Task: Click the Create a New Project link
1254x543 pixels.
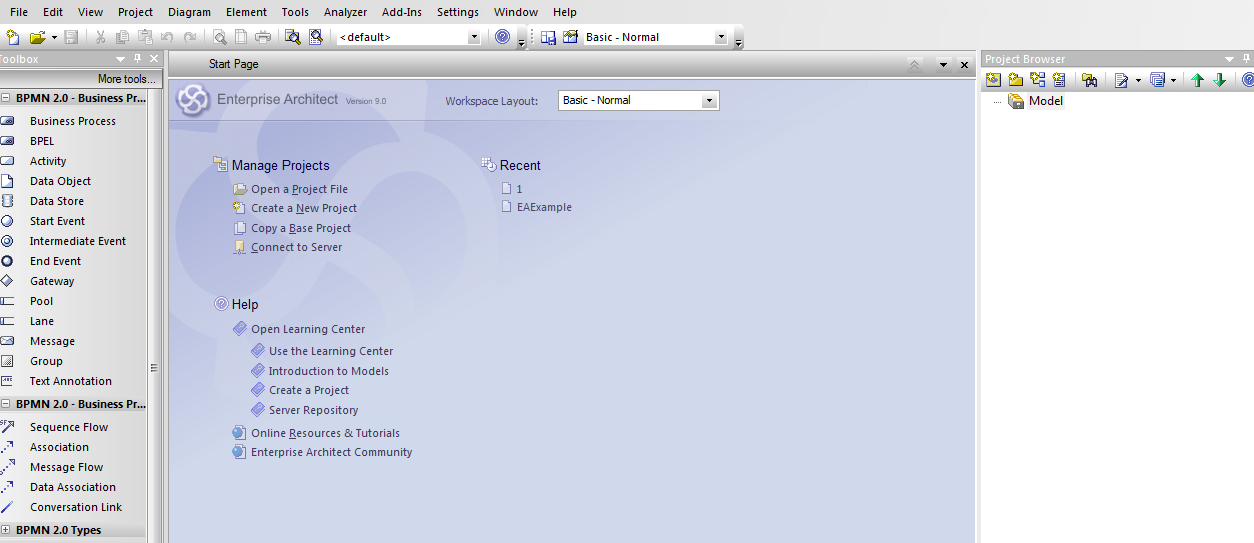Action: click(304, 208)
